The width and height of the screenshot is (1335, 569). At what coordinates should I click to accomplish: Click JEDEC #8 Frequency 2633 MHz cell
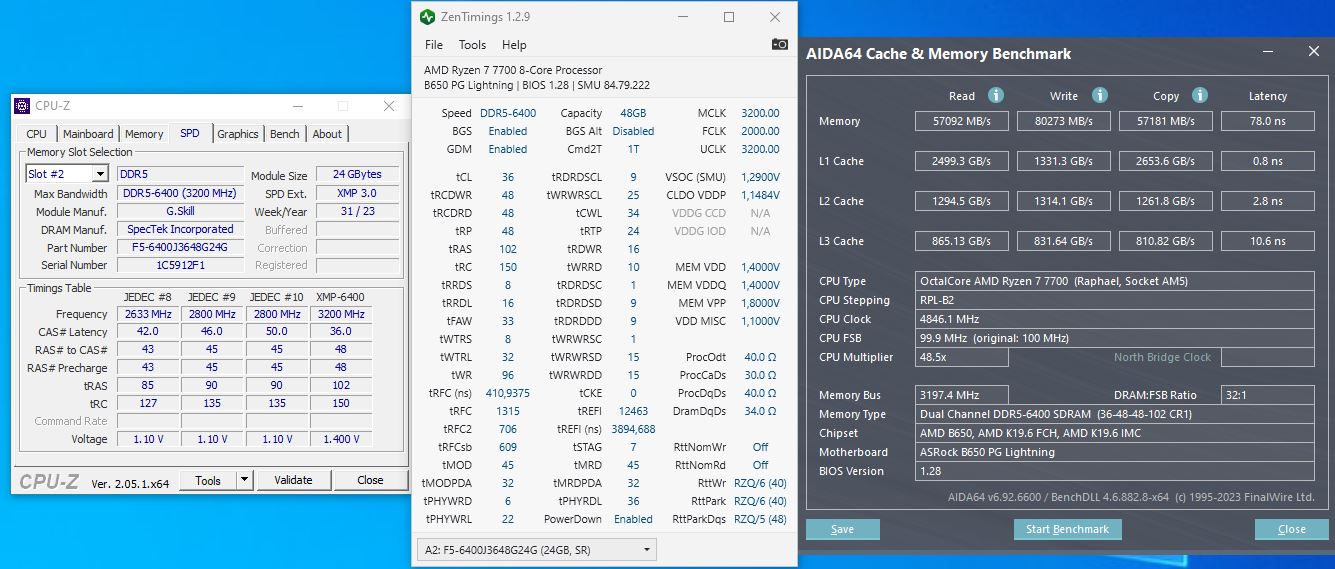146,314
